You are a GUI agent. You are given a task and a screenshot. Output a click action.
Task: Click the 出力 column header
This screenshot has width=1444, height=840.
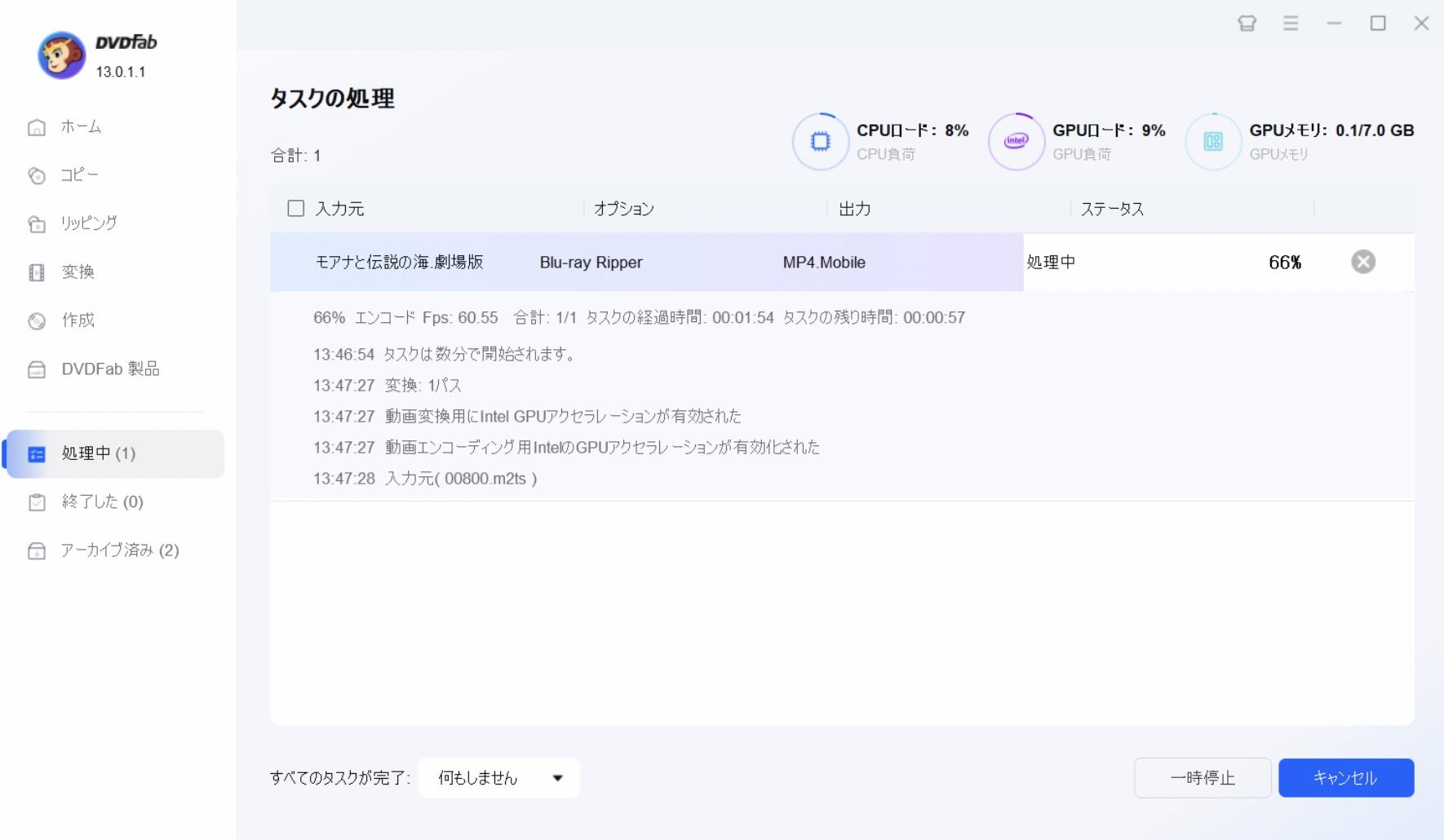tap(854, 210)
